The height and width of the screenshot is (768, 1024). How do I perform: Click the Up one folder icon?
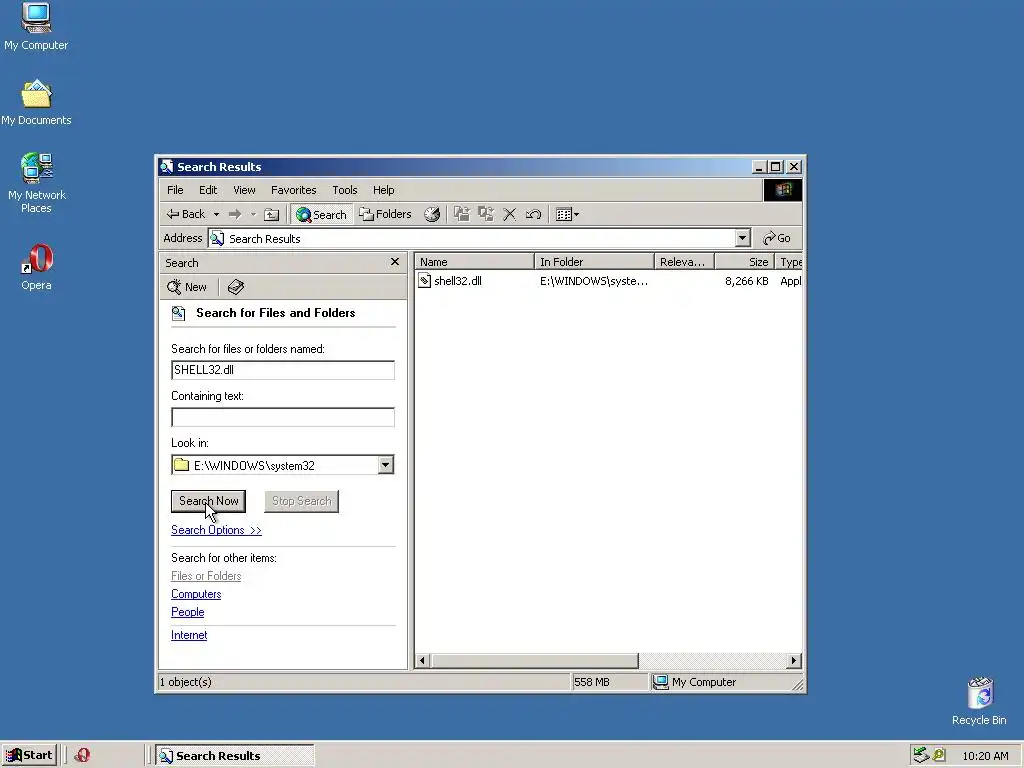(272, 214)
